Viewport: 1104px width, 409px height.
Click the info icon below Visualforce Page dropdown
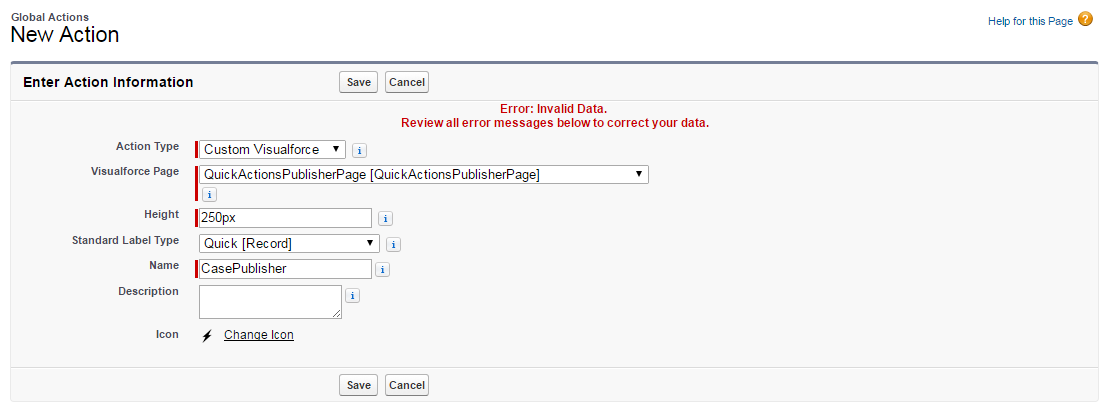[x=209, y=195]
